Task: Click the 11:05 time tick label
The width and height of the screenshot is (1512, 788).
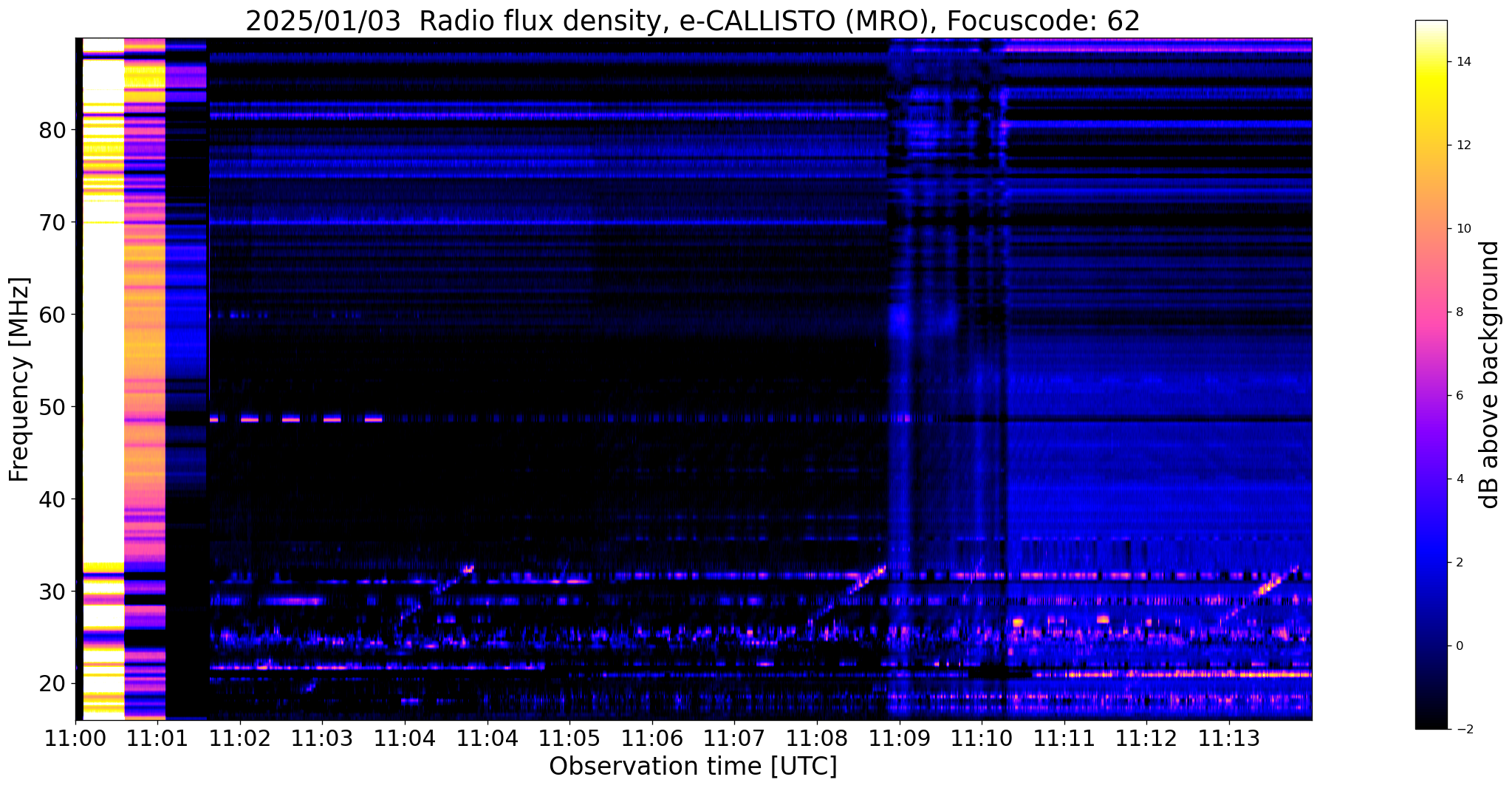Action: click(x=569, y=738)
